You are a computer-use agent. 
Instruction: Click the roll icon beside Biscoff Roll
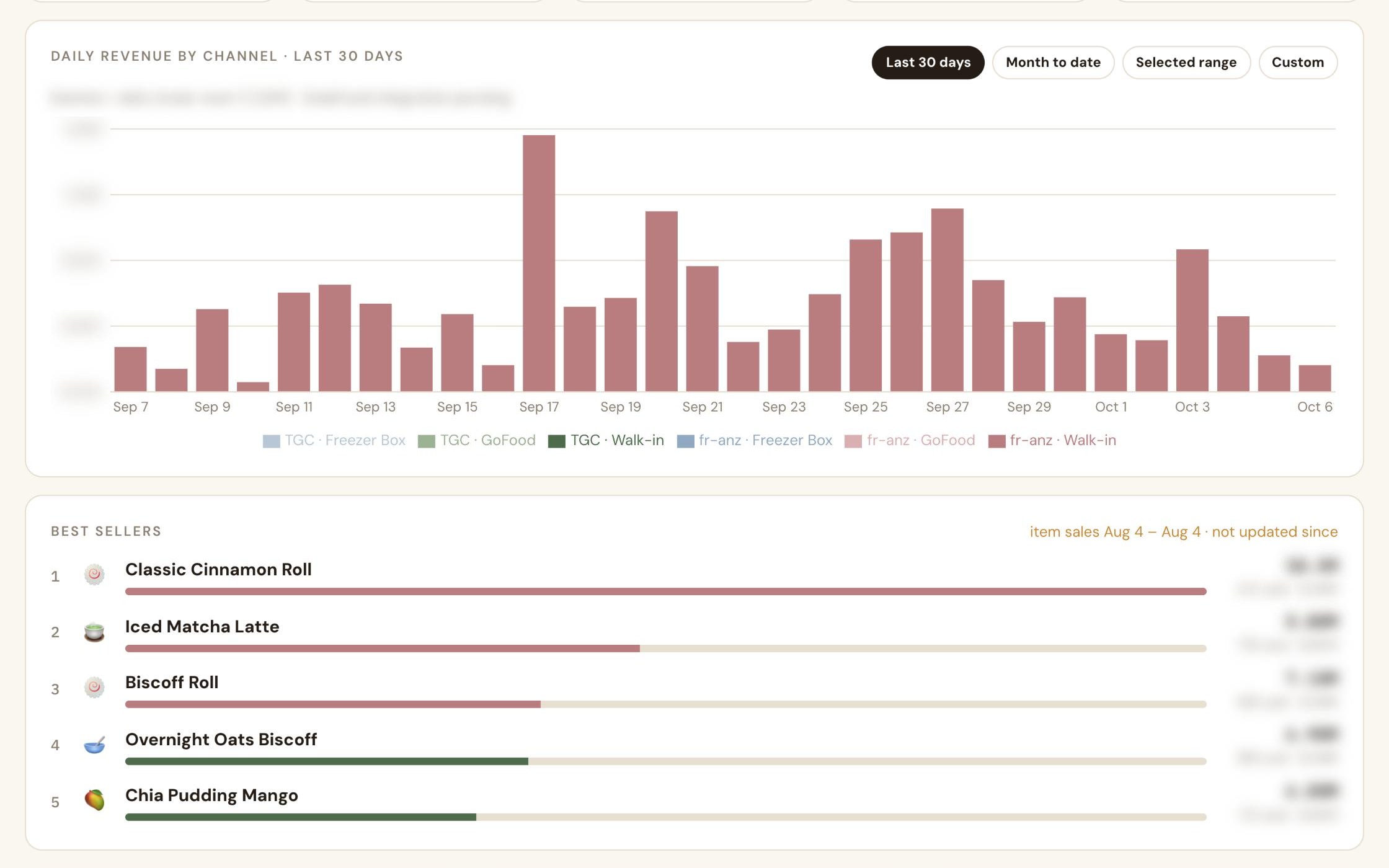click(x=94, y=688)
